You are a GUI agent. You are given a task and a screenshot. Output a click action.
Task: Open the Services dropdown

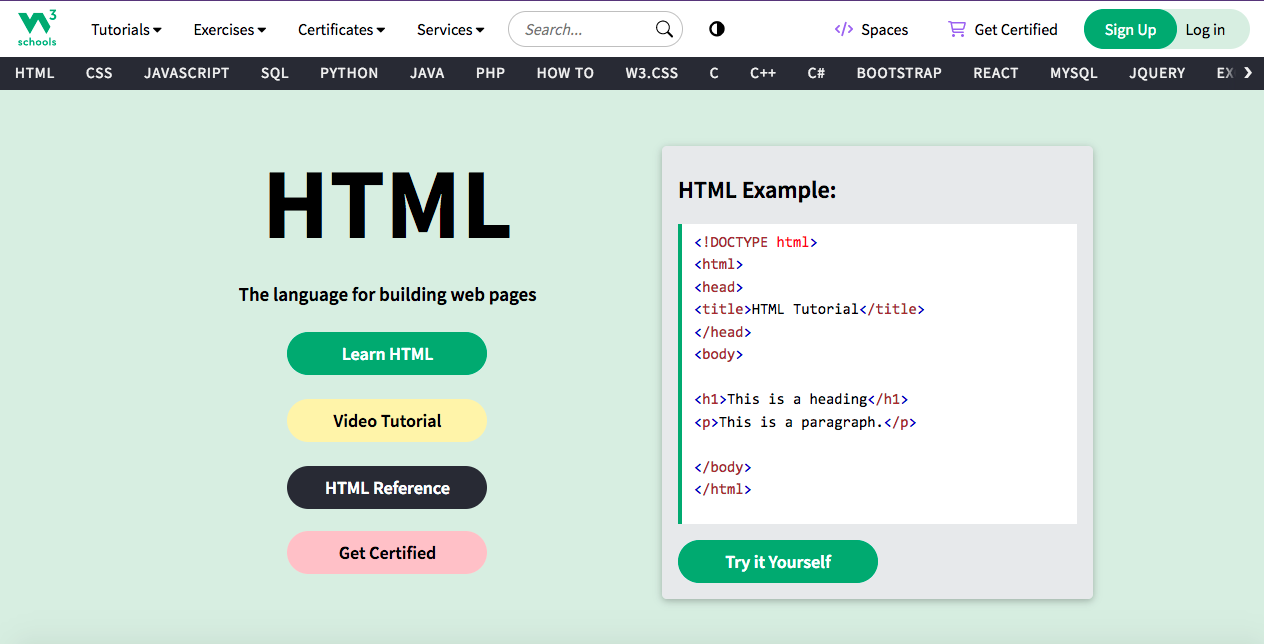pos(450,29)
